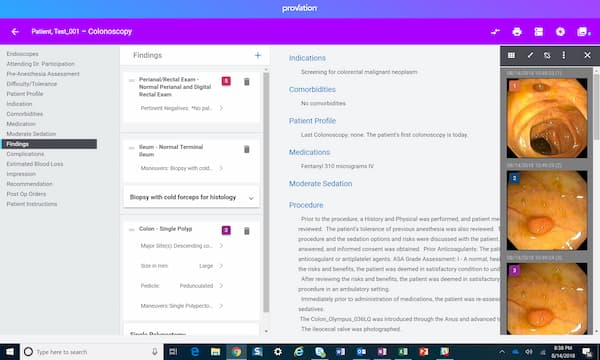Click the signature icon in purple header
Image resolution: width=600 pixels, height=360 pixels.
pos(495,32)
